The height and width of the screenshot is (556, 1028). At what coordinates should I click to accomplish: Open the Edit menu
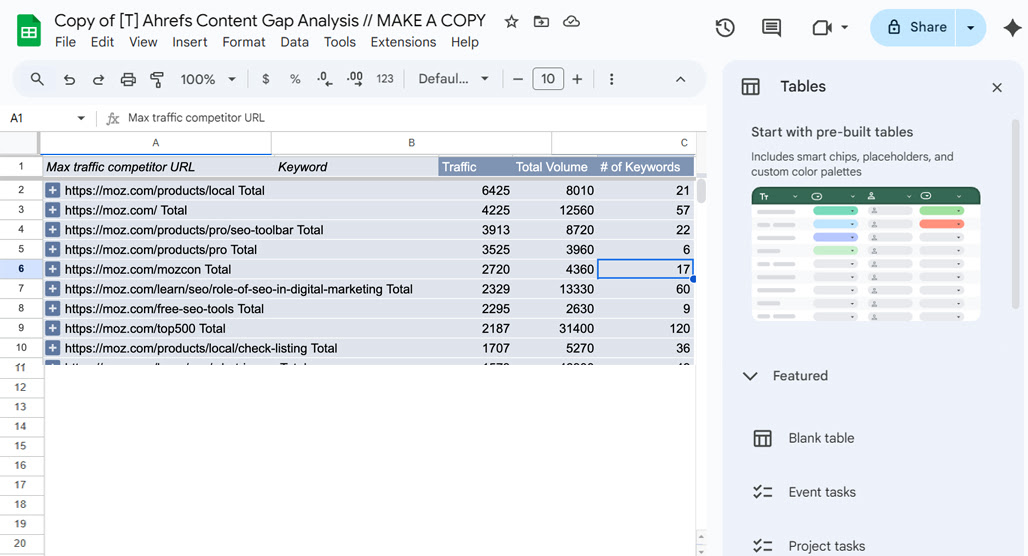pos(102,42)
